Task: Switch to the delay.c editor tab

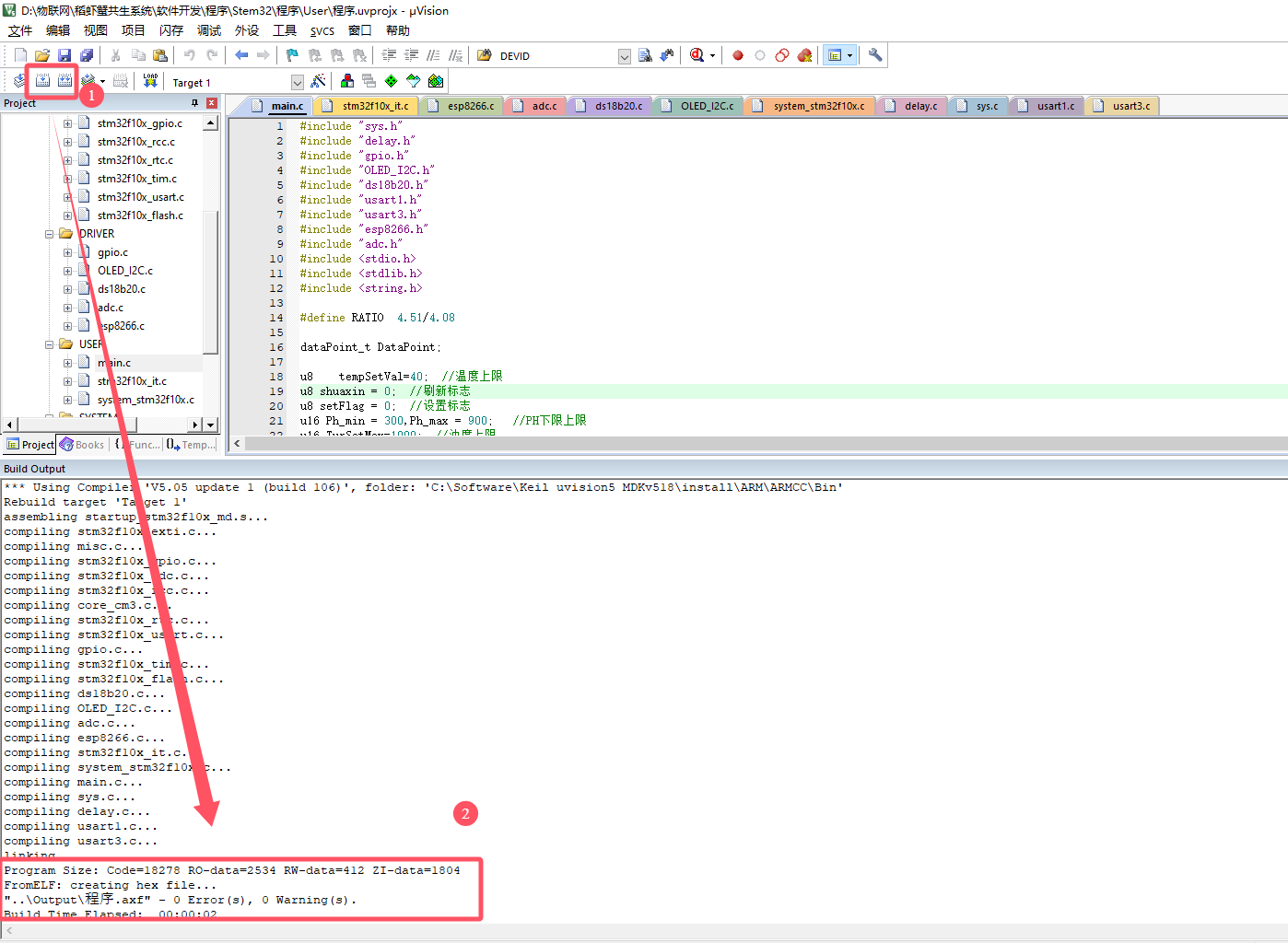Action: 912,106
